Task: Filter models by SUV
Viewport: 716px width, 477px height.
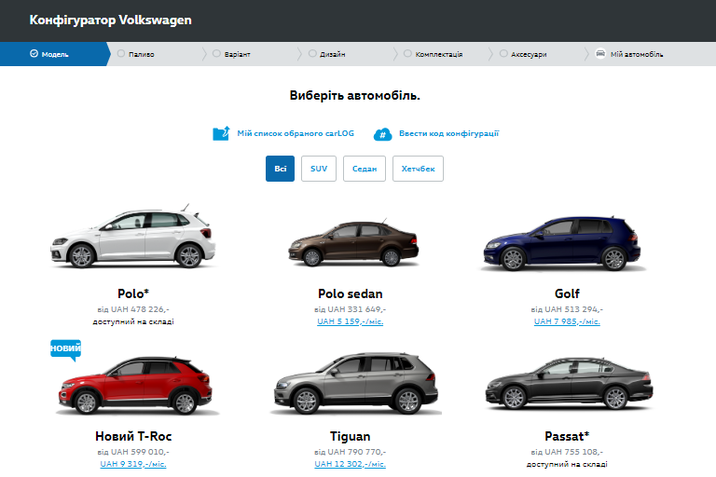Action: [x=319, y=168]
